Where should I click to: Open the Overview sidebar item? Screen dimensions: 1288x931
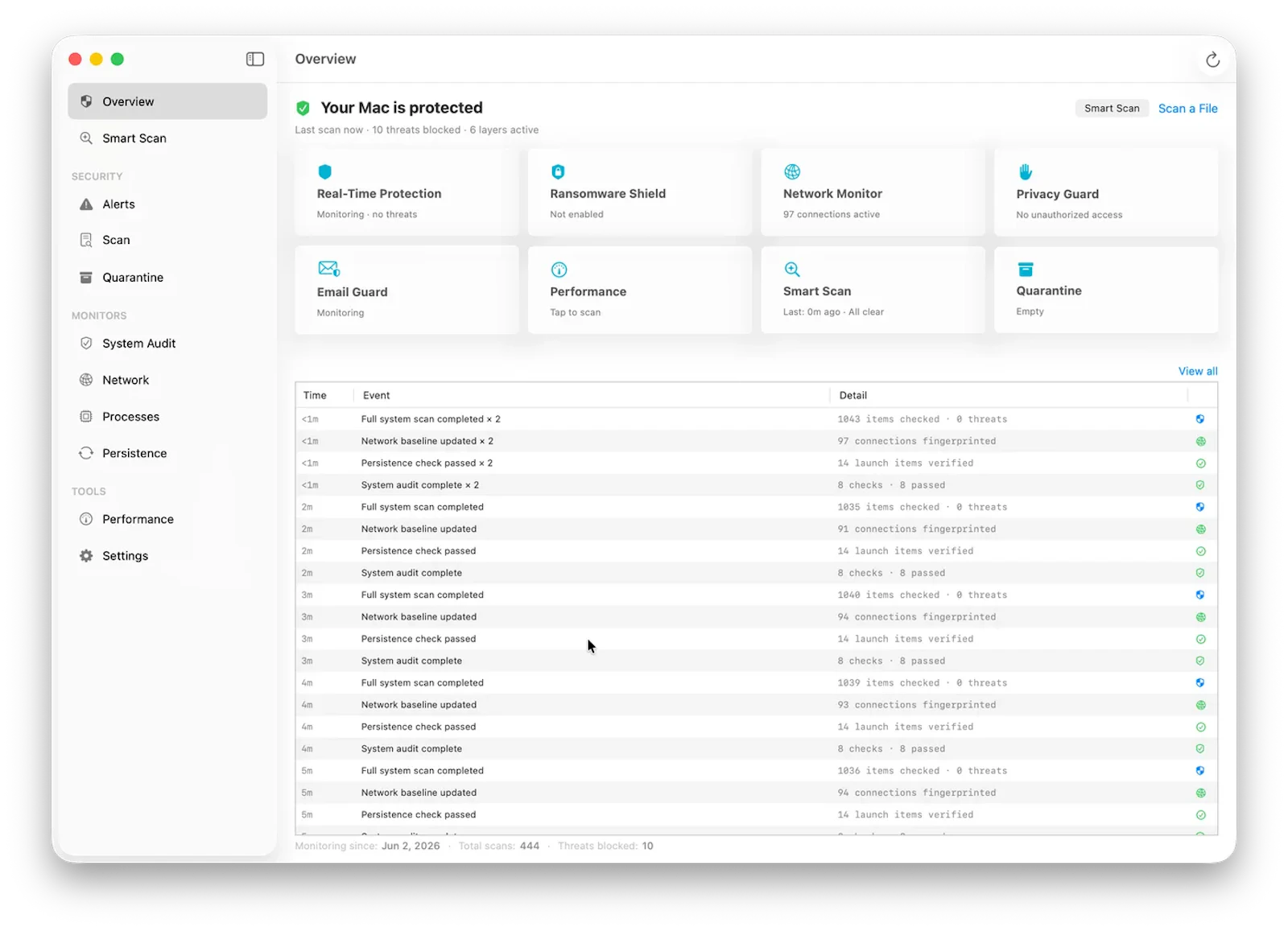(x=167, y=101)
